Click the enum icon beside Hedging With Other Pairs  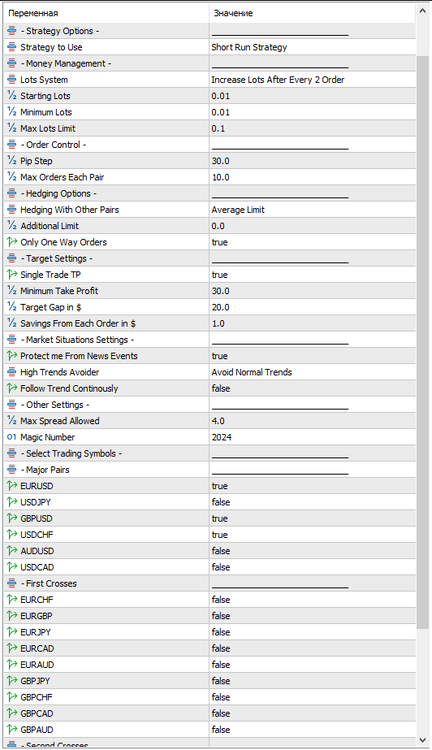click(12, 210)
